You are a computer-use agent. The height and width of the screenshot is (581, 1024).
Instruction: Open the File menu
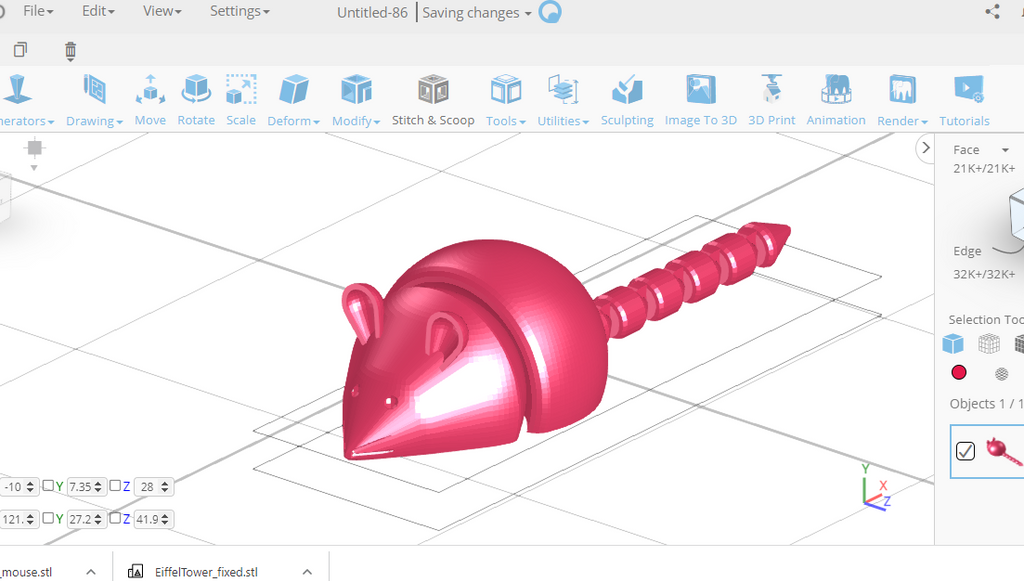(38, 11)
